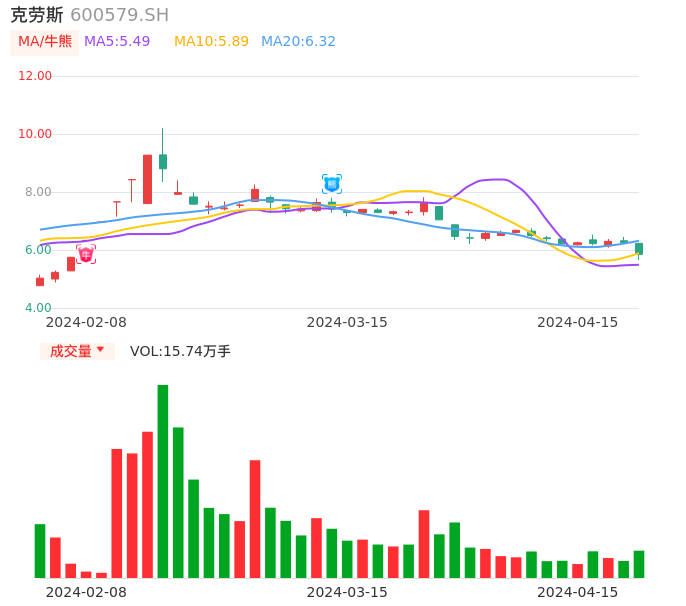686x606 pixels.
Task: Click the leftmost green volume bar
Action: 40,551
